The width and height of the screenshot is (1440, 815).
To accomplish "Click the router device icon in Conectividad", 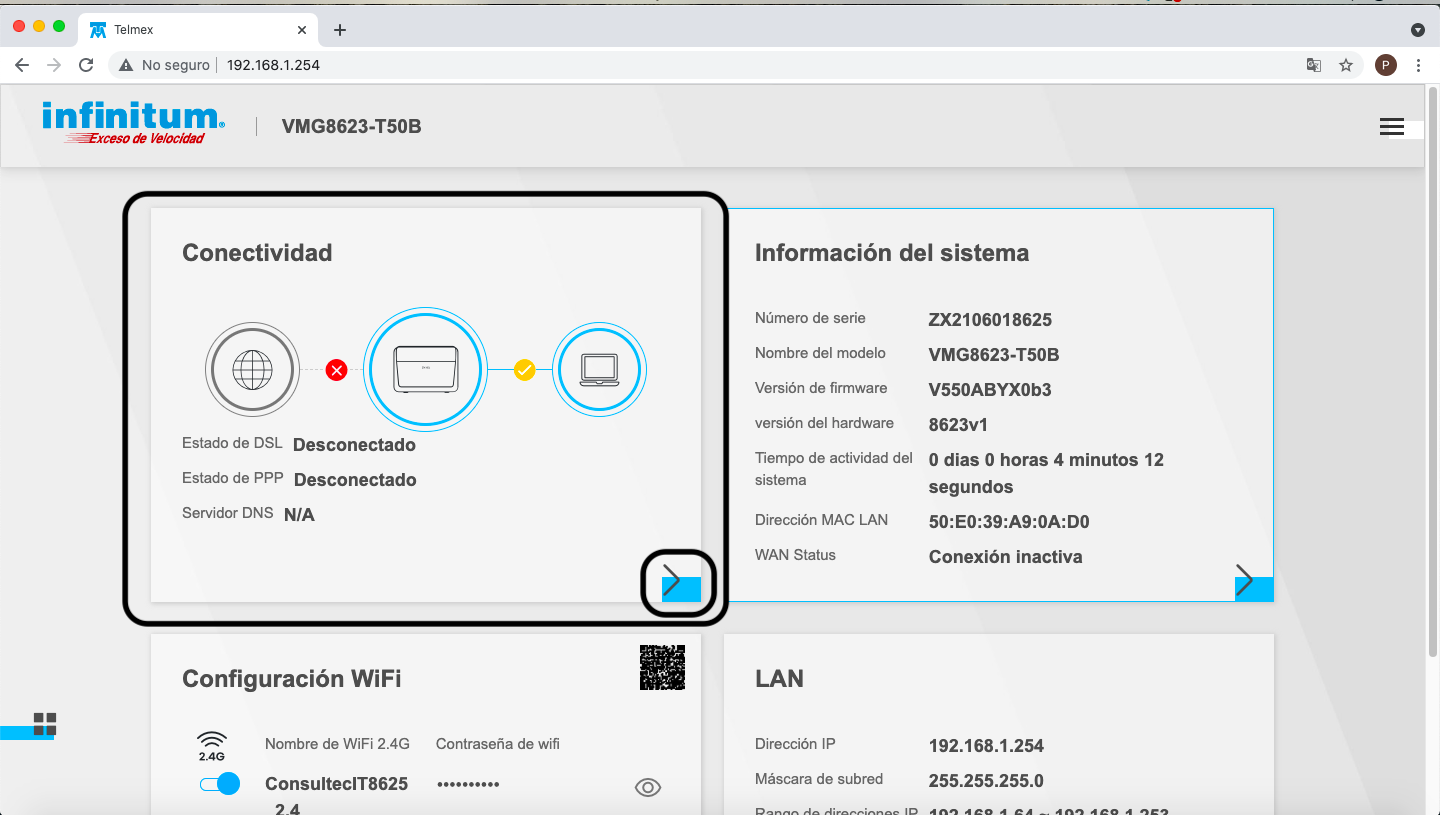I will [x=425, y=369].
